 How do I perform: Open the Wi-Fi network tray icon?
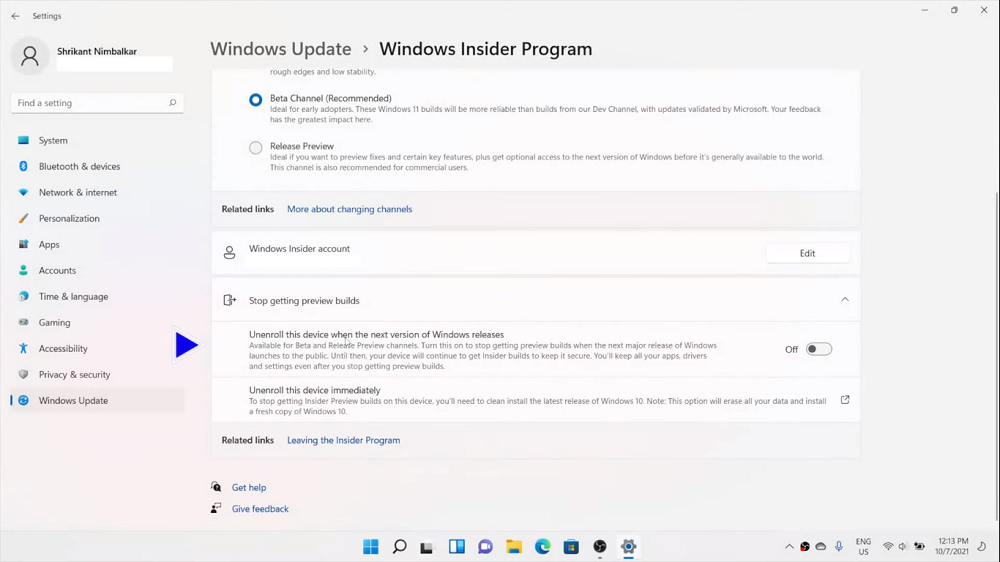pyautogui.click(x=888, y=547)
